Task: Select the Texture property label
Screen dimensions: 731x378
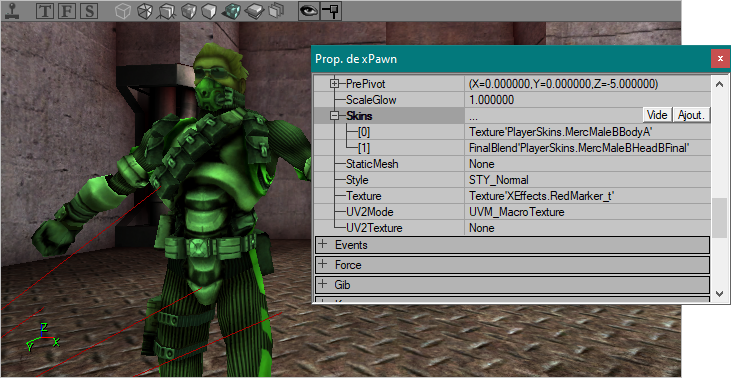Action: coord(364,196)
